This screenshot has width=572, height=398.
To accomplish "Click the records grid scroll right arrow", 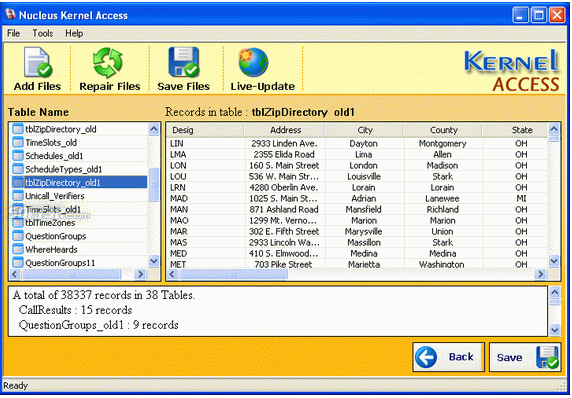I will click(541, 274).
